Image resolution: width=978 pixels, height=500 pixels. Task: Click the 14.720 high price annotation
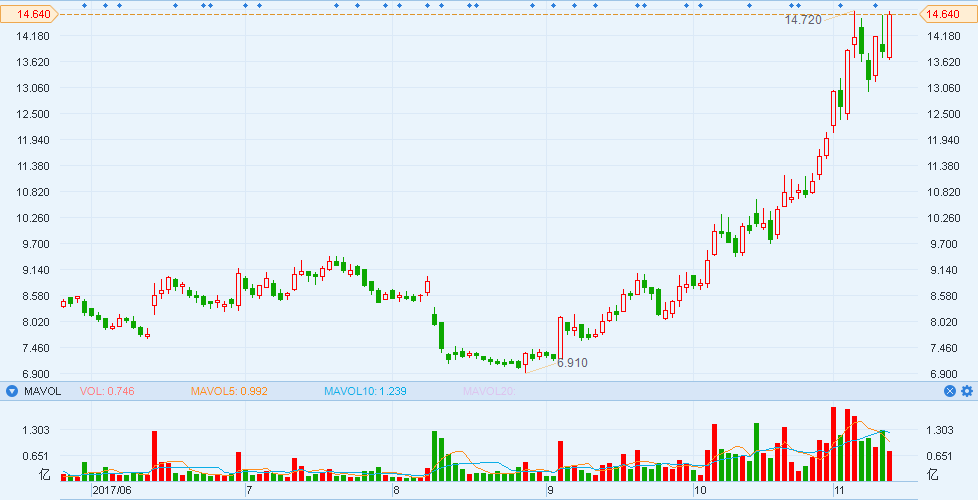pyautogui.click(x=803, y=20)
